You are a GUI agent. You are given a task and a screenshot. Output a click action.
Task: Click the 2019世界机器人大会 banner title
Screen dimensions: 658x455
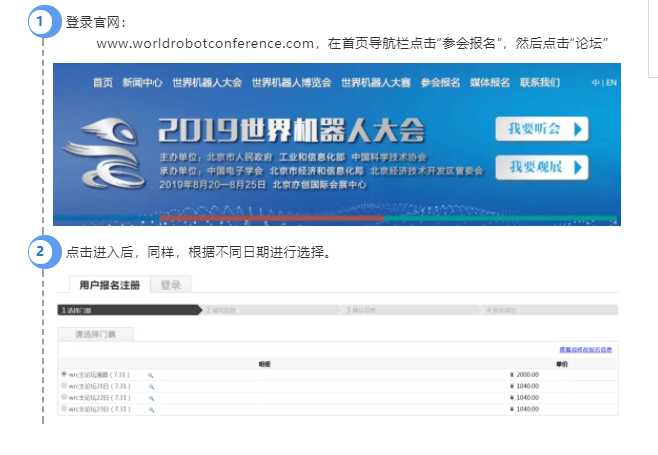[x=292, y=130]
